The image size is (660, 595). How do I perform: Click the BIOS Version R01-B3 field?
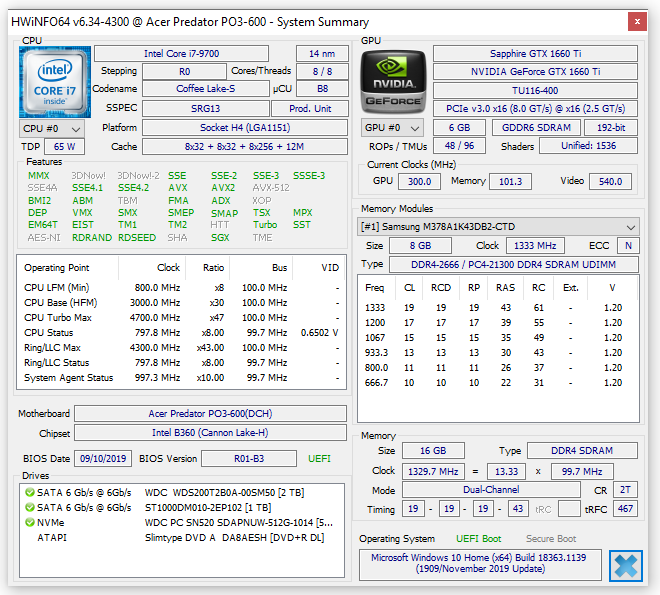[x=249, y=459]
